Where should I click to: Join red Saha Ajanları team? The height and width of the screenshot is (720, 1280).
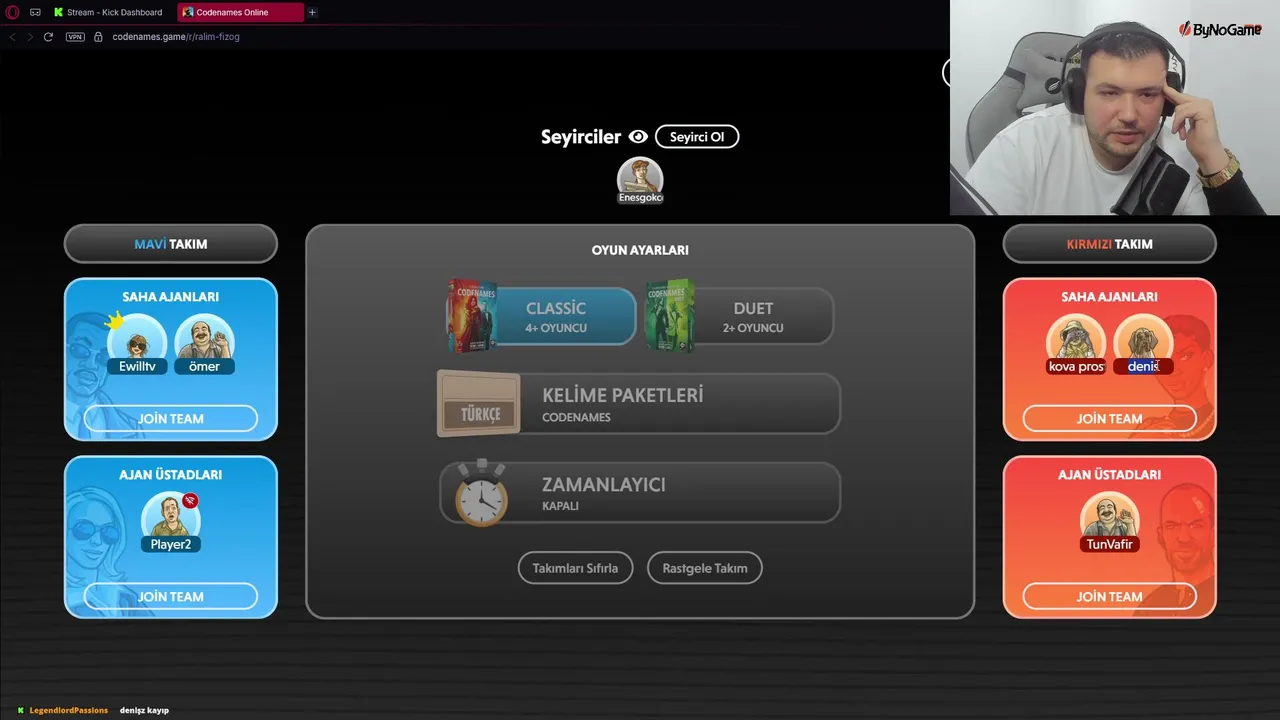click(1110, 419)
